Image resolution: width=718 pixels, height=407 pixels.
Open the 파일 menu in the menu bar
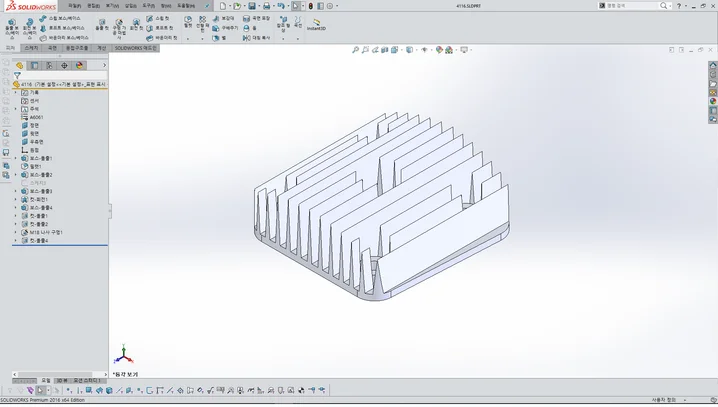(74, 6)
